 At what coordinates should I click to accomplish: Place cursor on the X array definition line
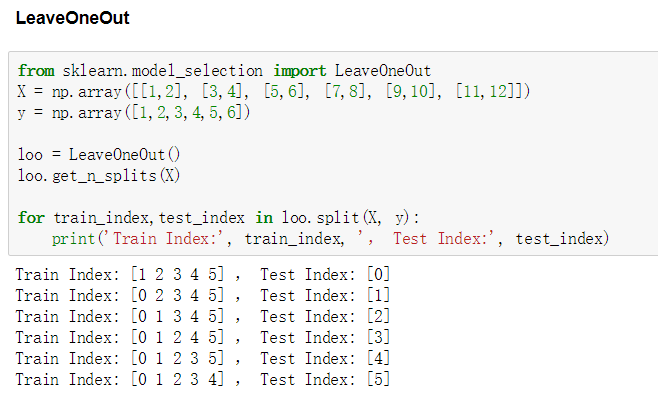pyautogui.click(x=274, y=91)
